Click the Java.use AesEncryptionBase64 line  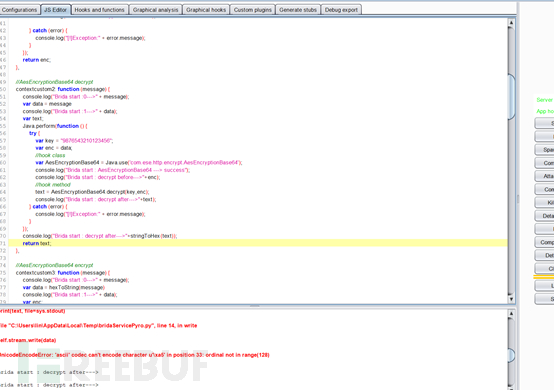pyautogui.click(x=138, y=162)
